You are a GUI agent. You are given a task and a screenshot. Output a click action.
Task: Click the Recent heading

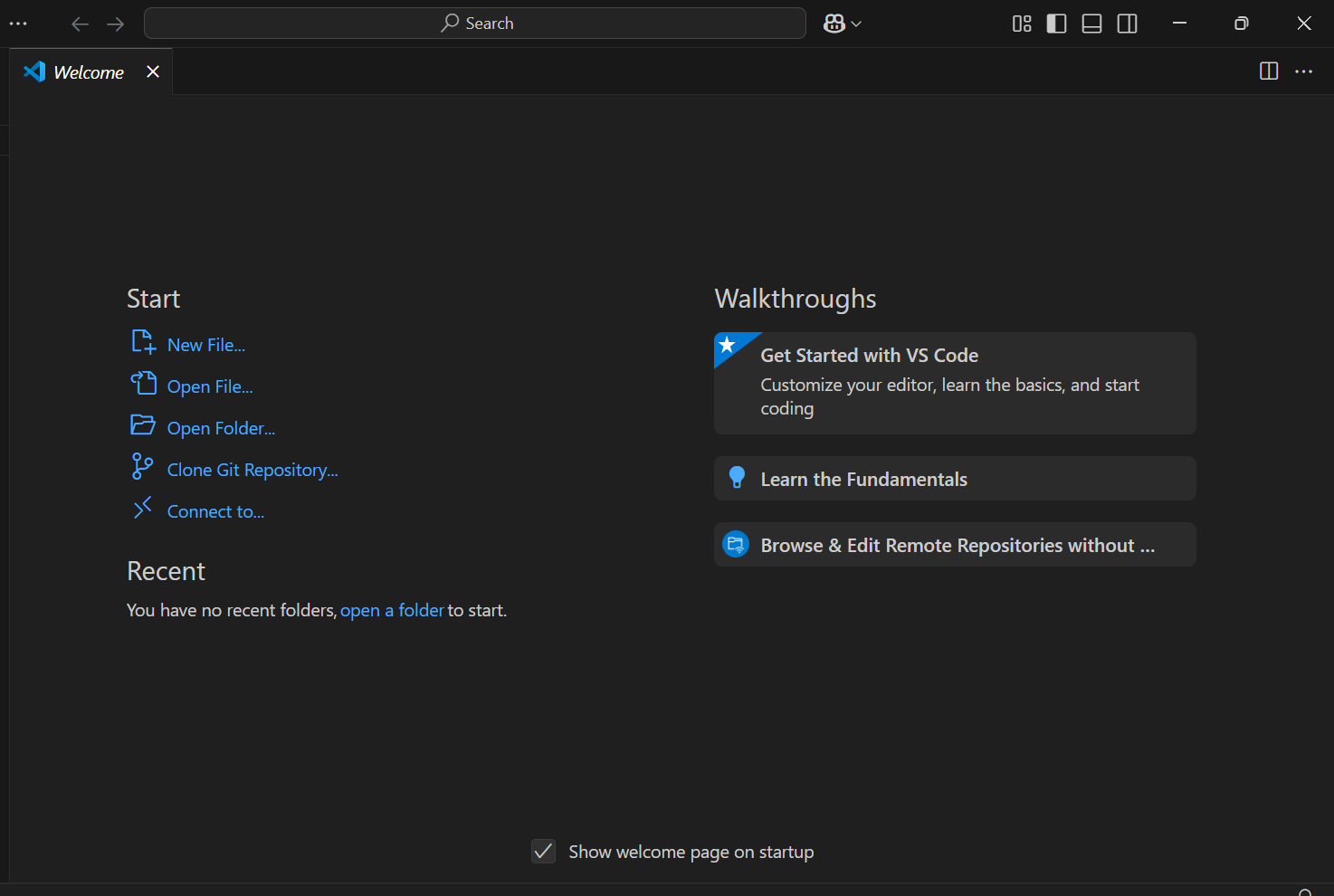click(x=166, y=571)
